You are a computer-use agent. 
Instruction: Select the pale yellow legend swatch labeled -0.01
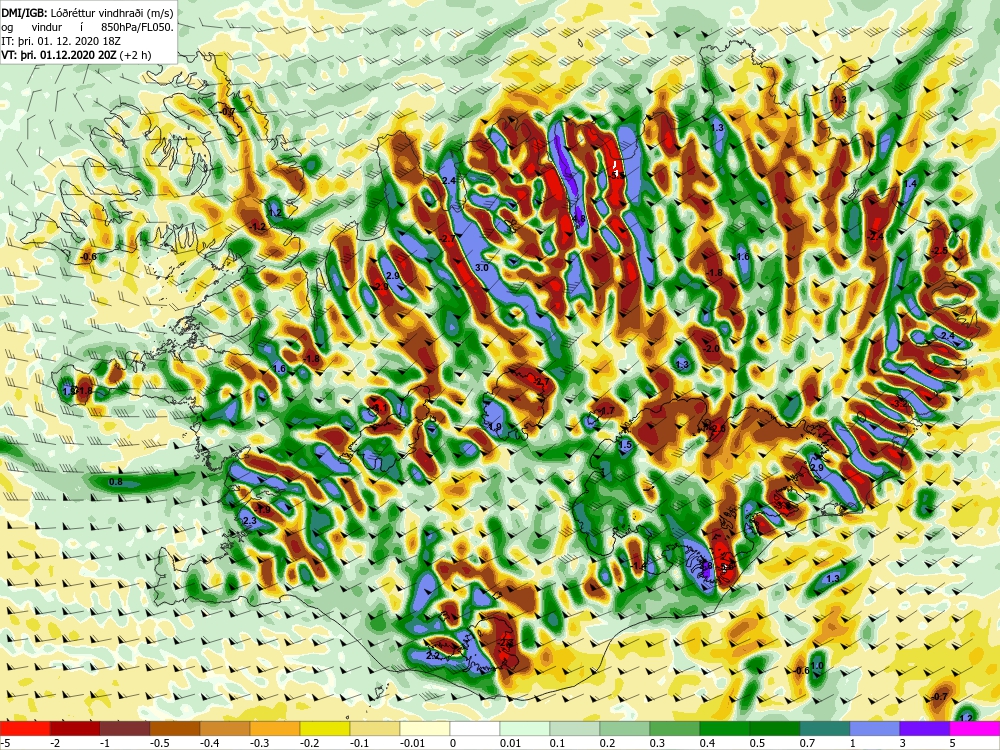[425, 728]
